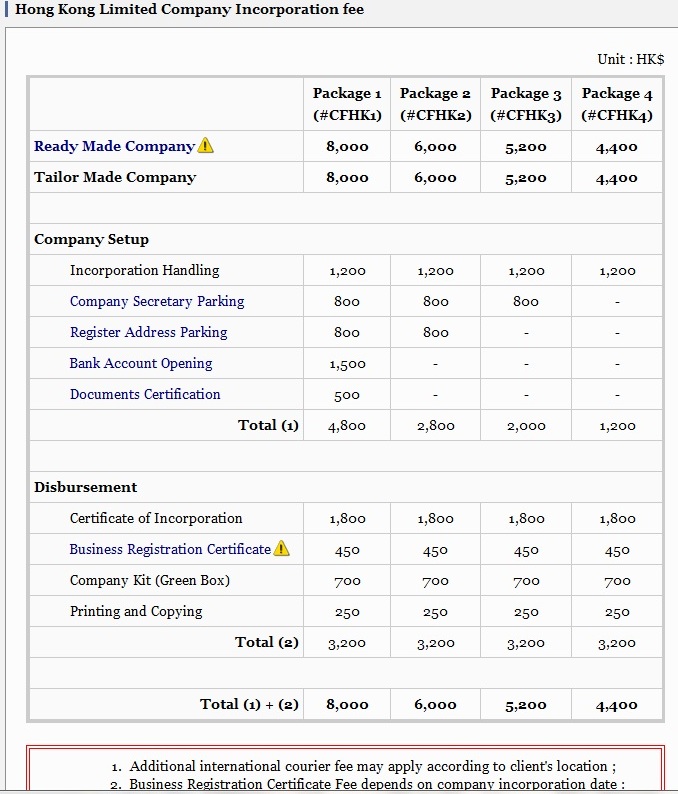This screenshot has width=678, height=794.
Task: Follow the Register Address Parking link
Action: tap(148, 332)
